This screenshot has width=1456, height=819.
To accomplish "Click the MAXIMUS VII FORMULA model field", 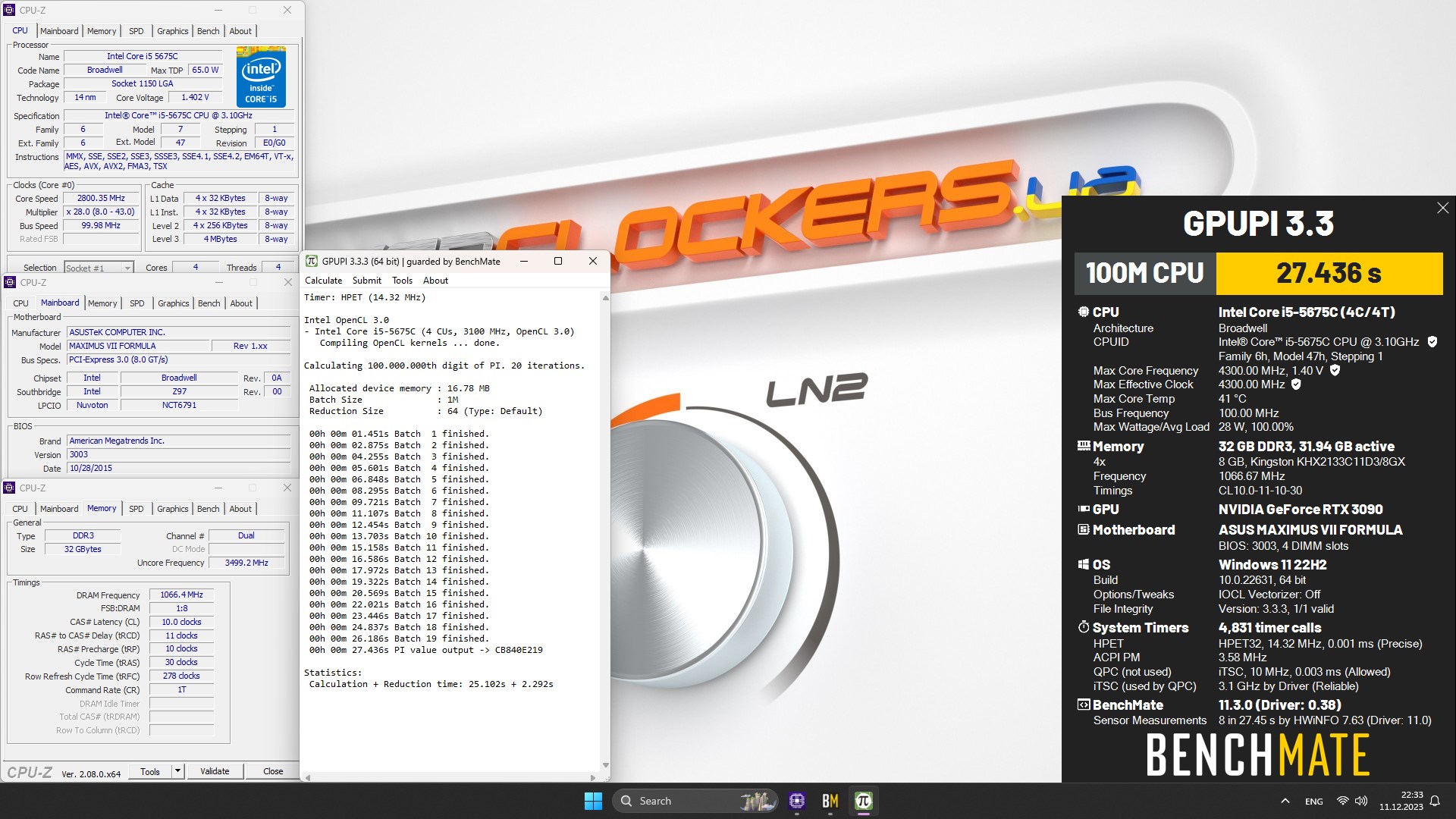I will [x=139, y=346].
